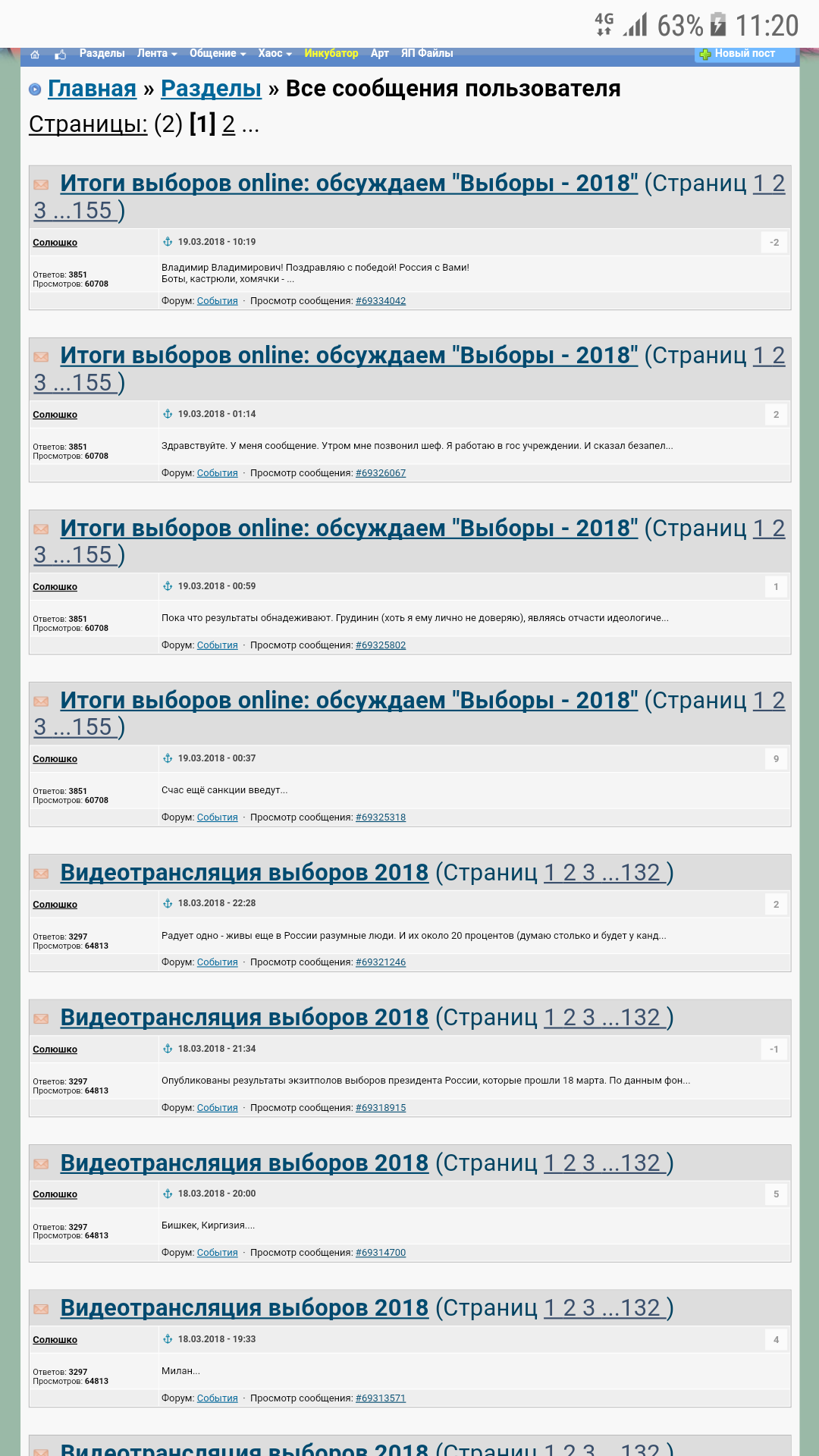Screen dimensions: 819x1456
Task: Tap envelope icon of the 19.03.2018 00:37 post
Action: [x=42, y=701]
